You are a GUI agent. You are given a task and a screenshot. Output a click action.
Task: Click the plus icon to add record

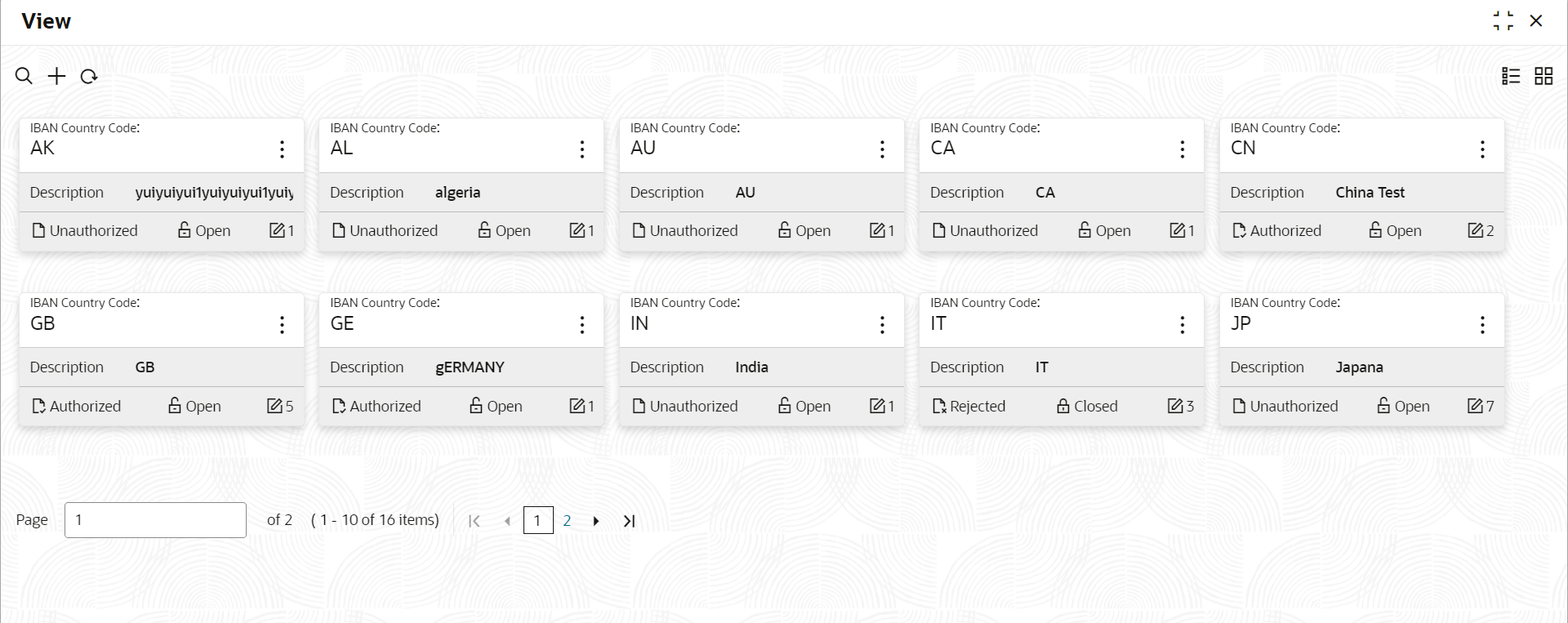pyautogui.click(x=56, y=76)
